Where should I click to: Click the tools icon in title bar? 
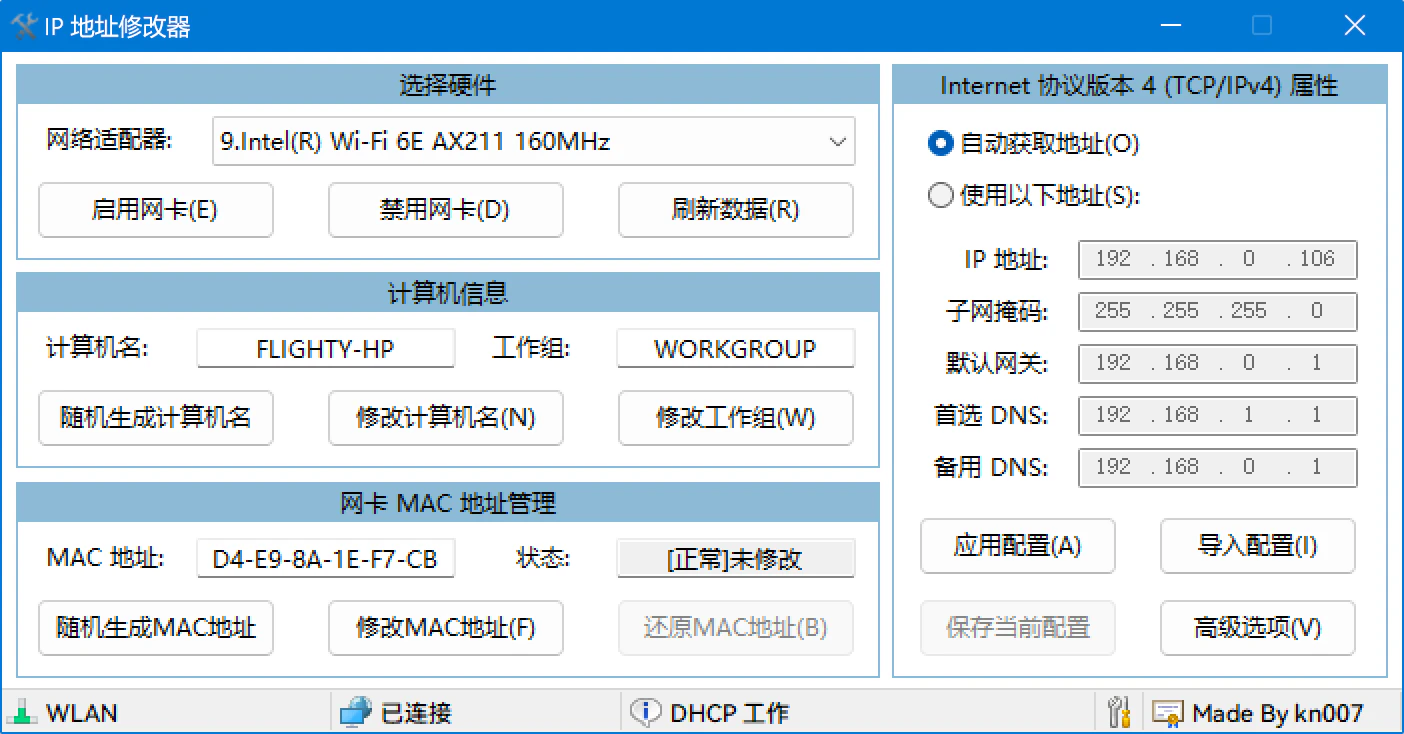pos(24,26)
